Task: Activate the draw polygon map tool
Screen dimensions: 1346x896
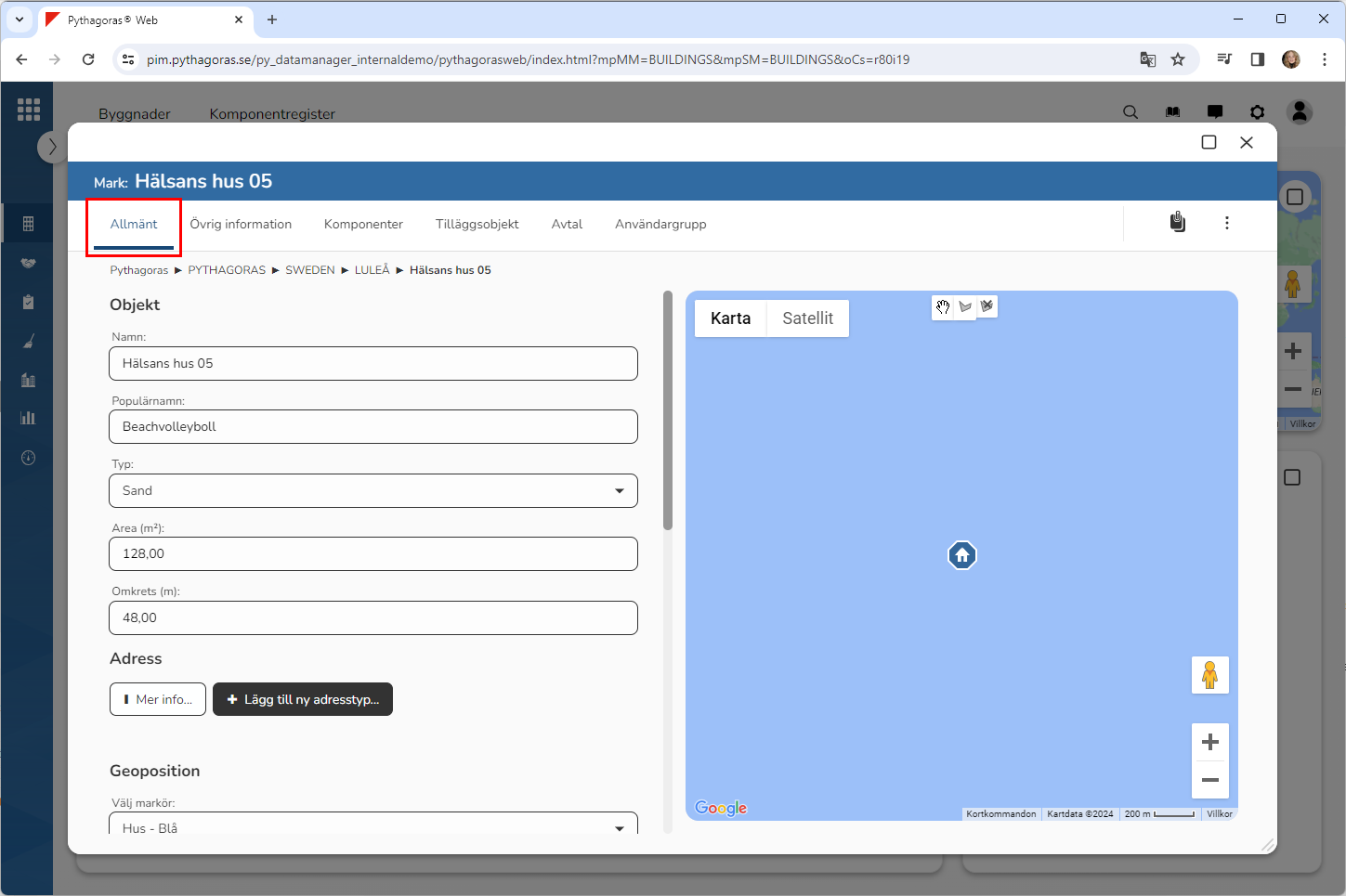Action: coord(965,307)
